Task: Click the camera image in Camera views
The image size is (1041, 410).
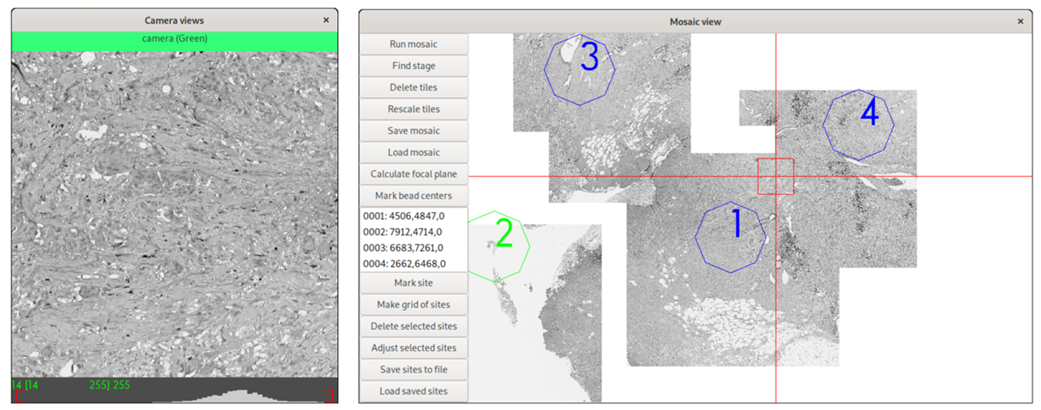Action: point(175,214)
